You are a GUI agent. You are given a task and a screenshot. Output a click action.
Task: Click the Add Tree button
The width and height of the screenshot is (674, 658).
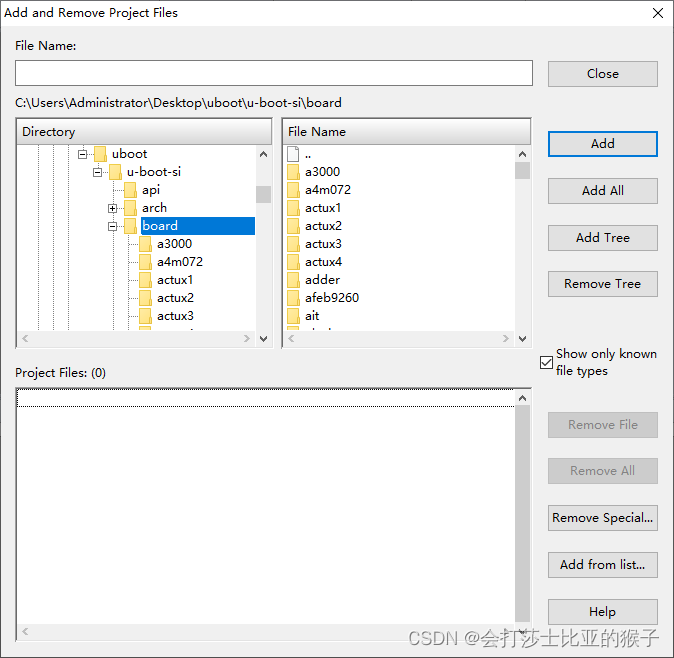602,238
